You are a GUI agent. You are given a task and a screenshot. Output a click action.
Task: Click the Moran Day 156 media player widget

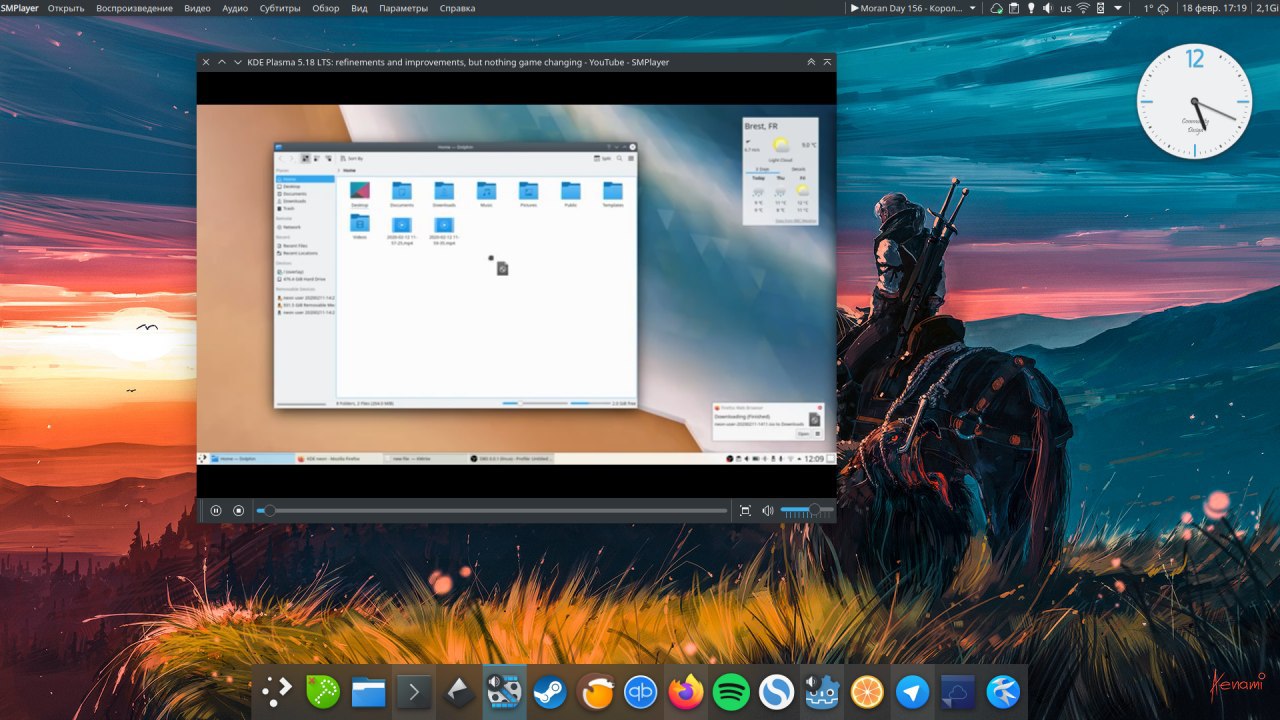click(x=907, y=8)
